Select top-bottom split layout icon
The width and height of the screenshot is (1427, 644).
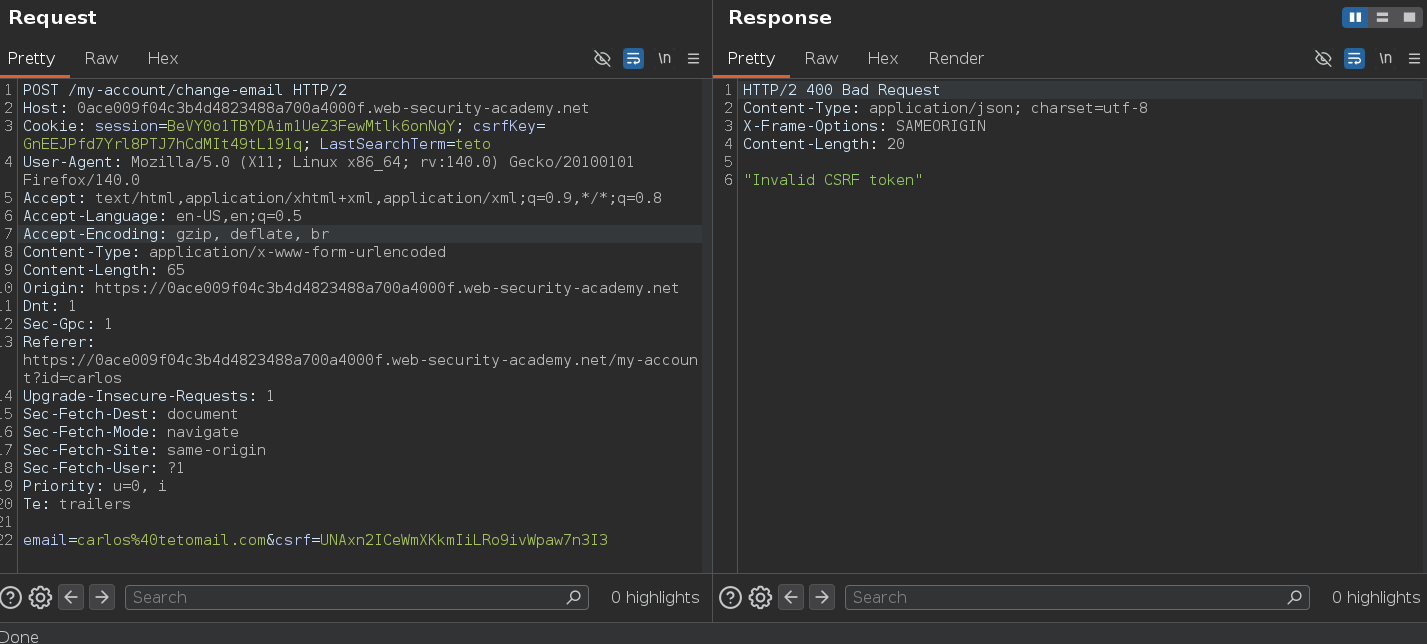pos(1382,17)
